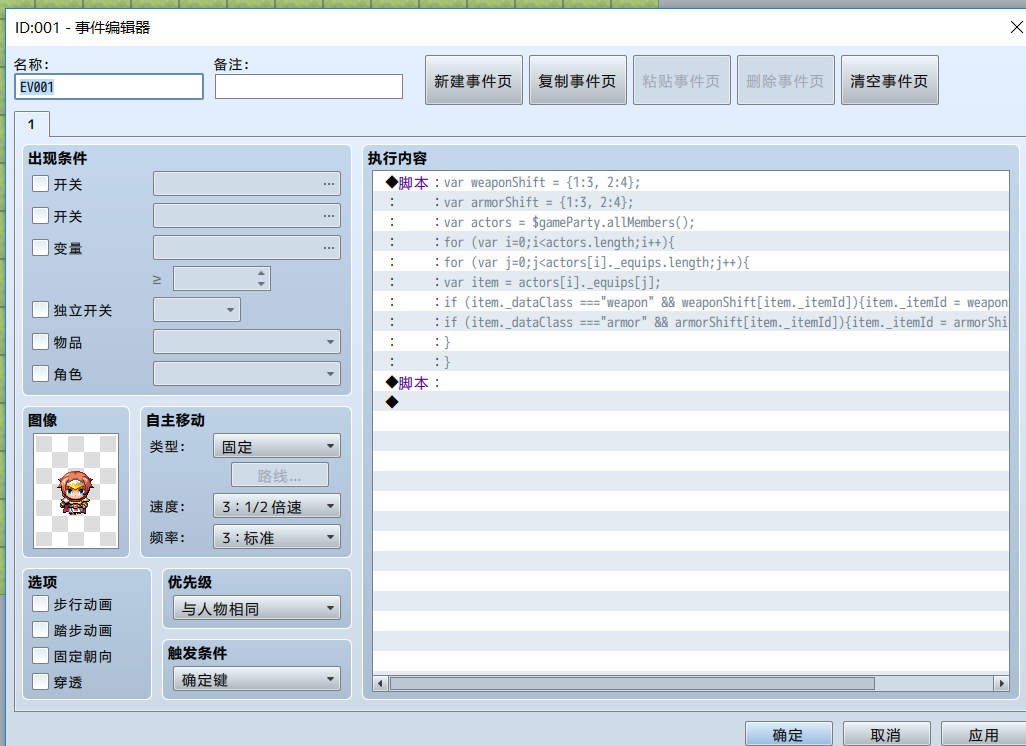Confirm with the 确定 button
The image size is (1026, 746).
[788, 735]
